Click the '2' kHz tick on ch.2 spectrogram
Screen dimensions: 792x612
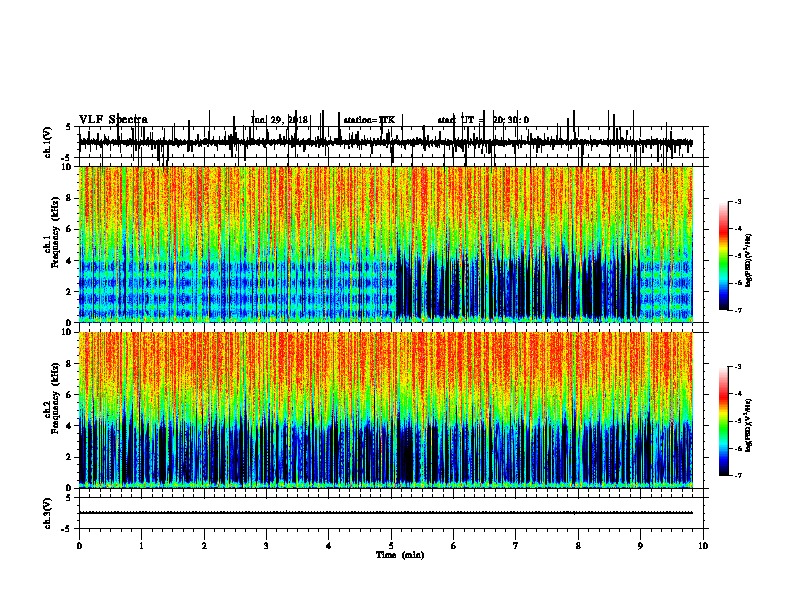(70, 457)
